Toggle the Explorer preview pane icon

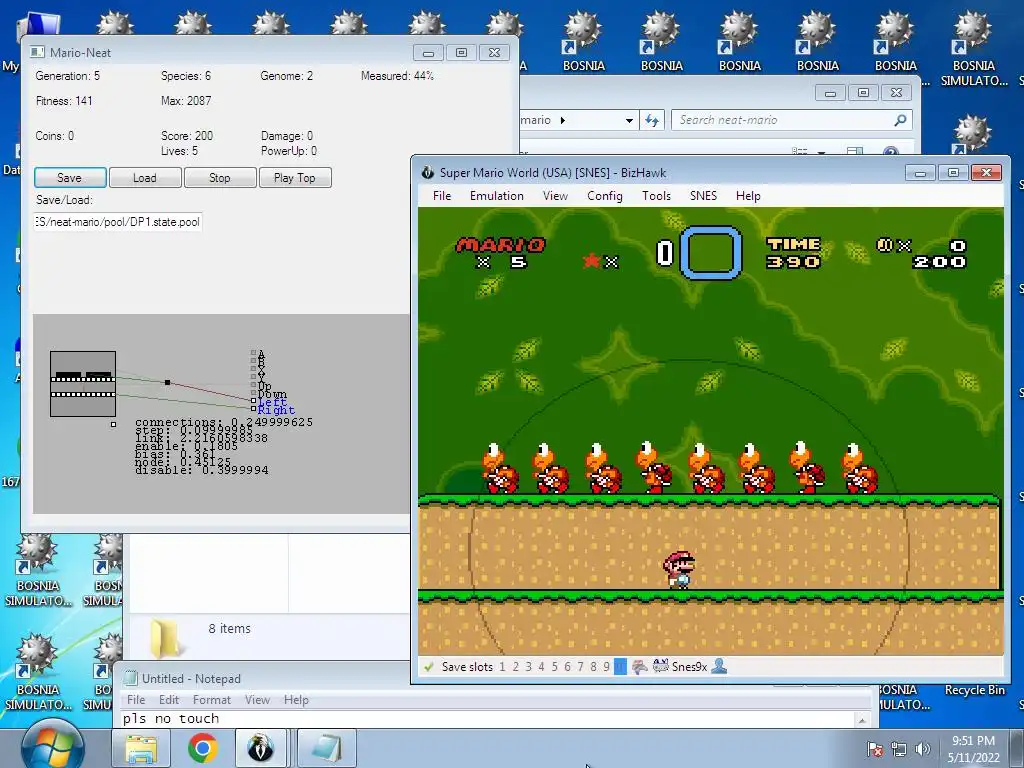854,151
